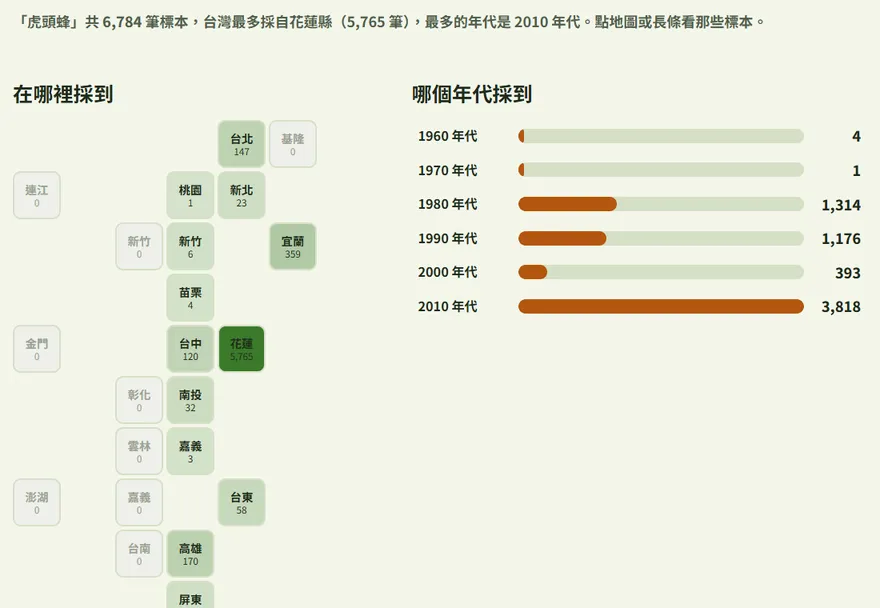Select the 2010 年代 bar with 3,818
This screenshot has height=608, width=880.
point(661,306)
